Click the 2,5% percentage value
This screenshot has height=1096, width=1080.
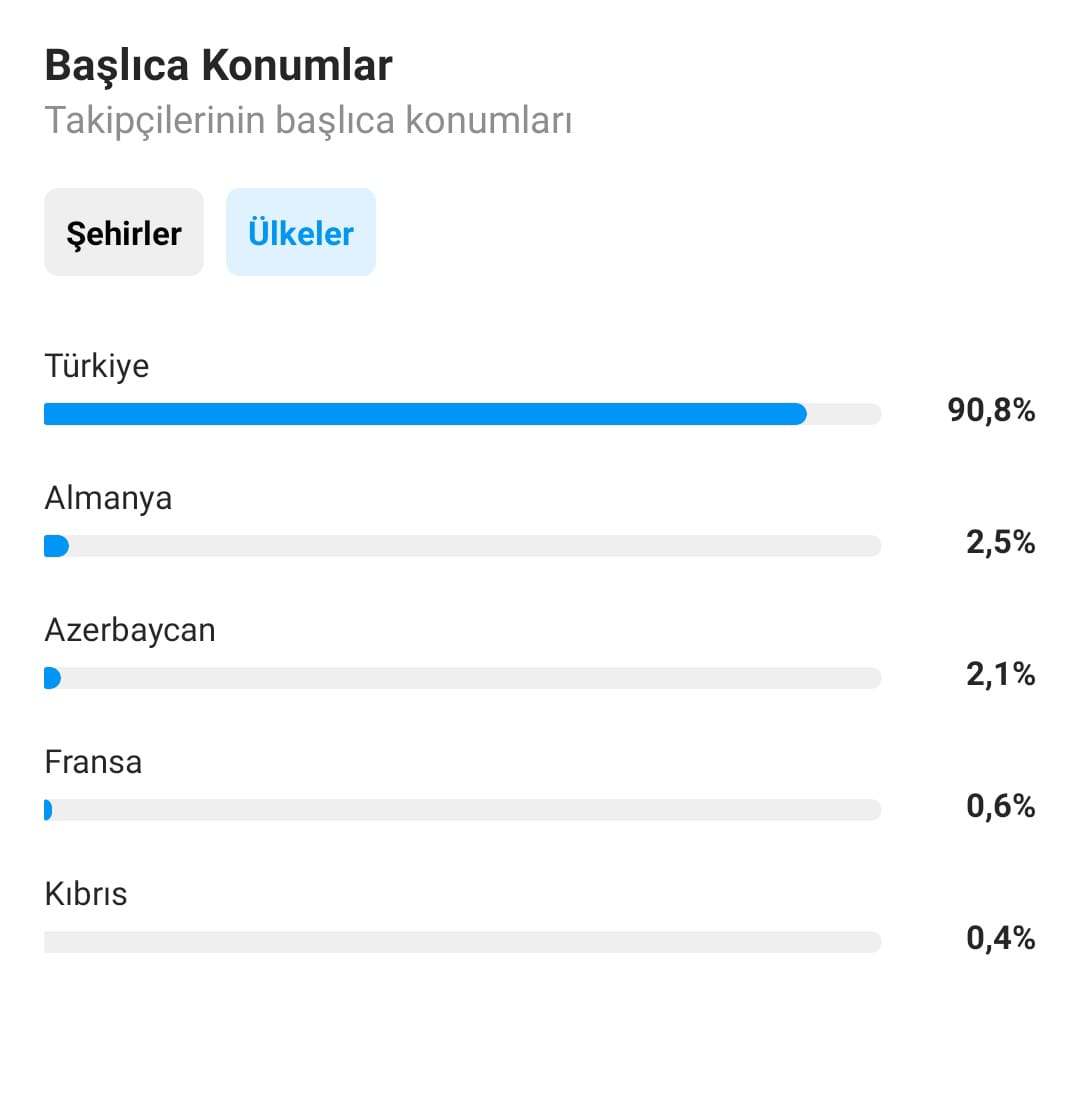click(1000, 542)
